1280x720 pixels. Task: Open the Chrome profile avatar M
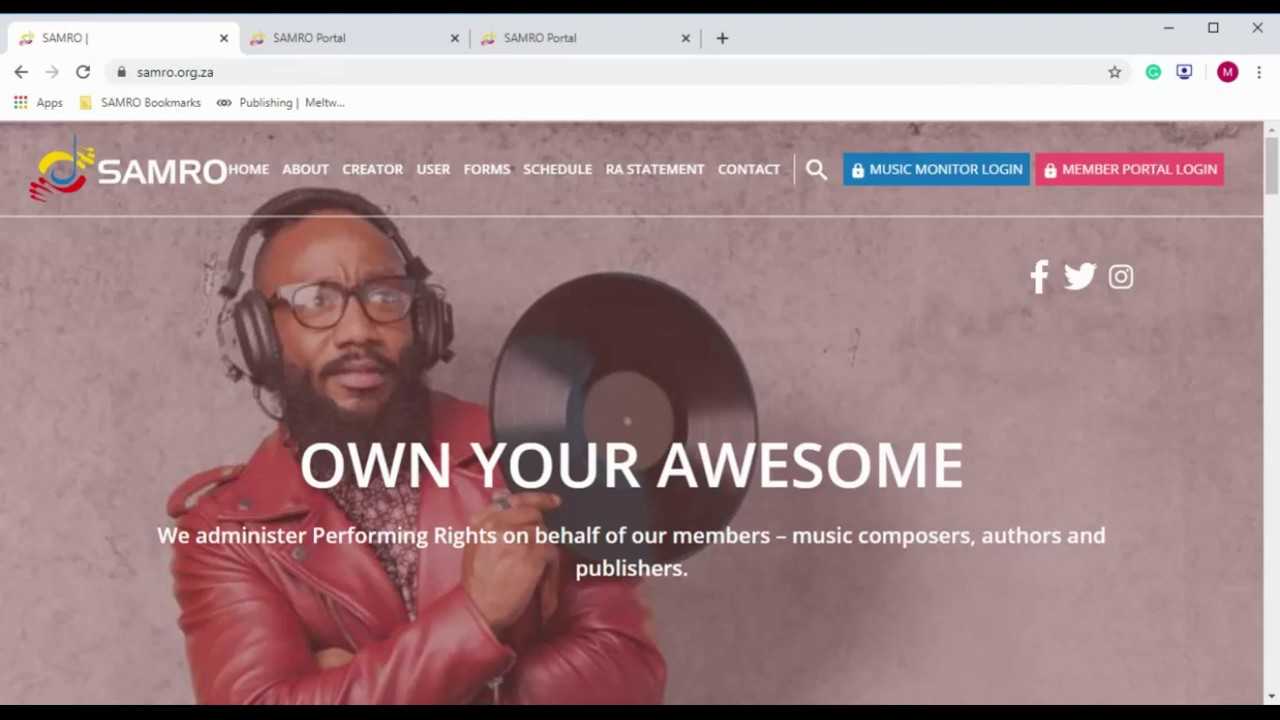[x=1227, y=72]
